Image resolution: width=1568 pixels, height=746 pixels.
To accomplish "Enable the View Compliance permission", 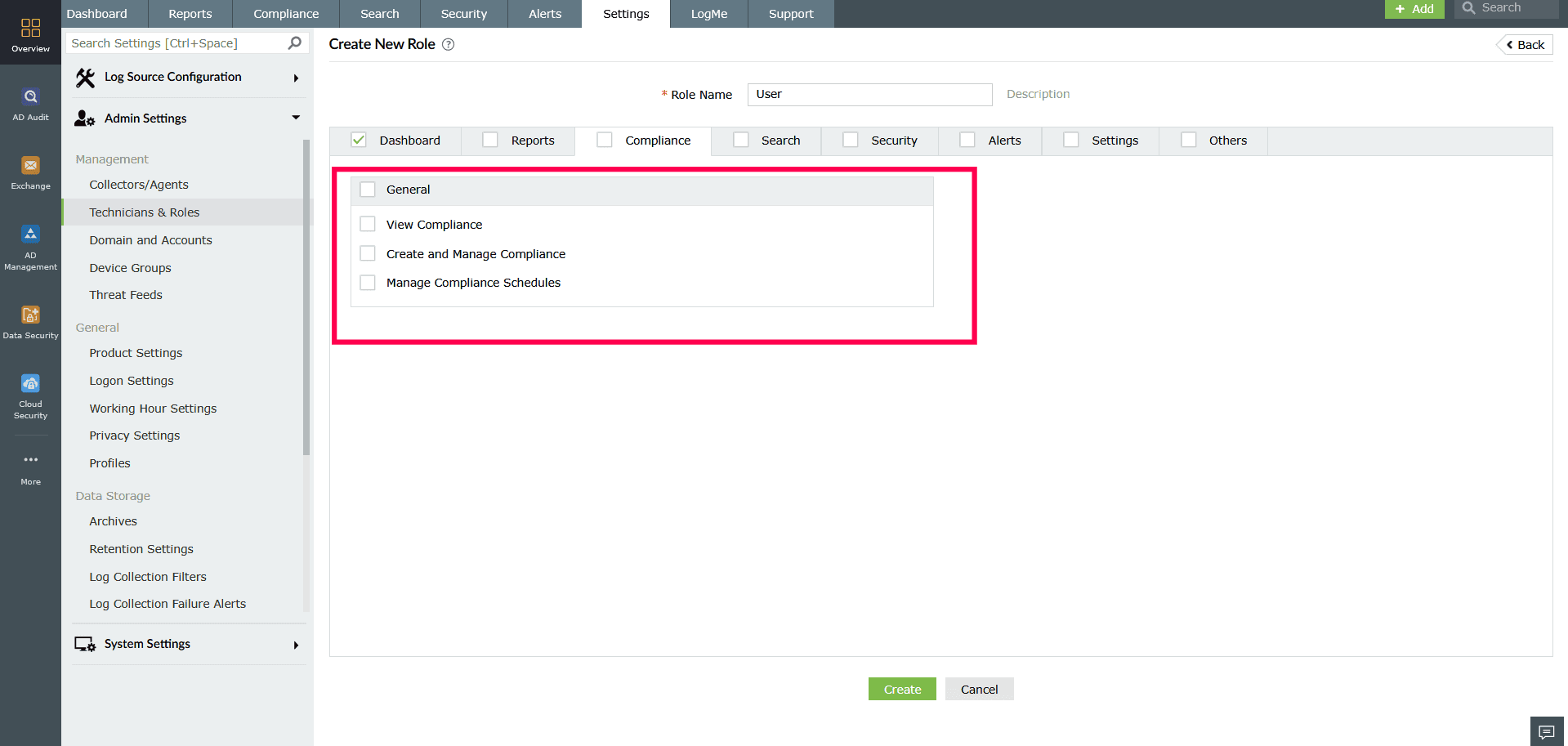I will [x=368, y=223].
